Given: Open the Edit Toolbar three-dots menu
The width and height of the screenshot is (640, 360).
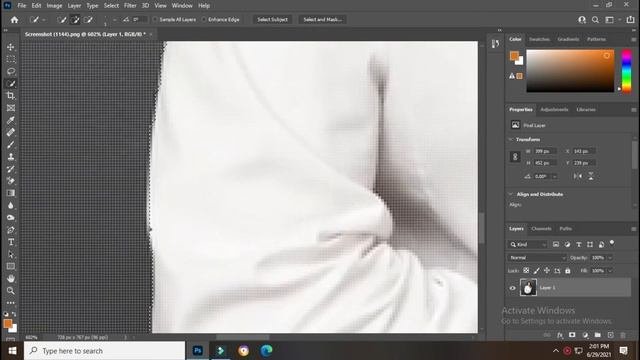Looking at the screenshot, I should pyautogui.click(x=11, y=303).
